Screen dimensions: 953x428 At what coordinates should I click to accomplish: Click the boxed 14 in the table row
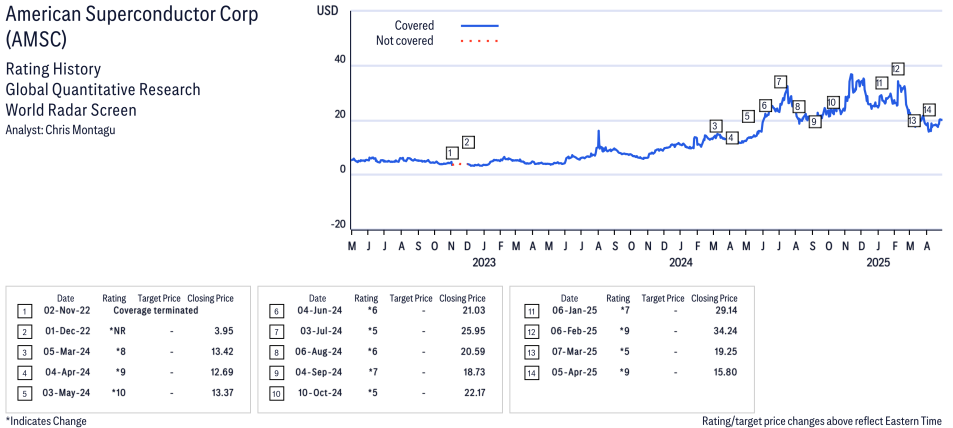pos(531,373)
